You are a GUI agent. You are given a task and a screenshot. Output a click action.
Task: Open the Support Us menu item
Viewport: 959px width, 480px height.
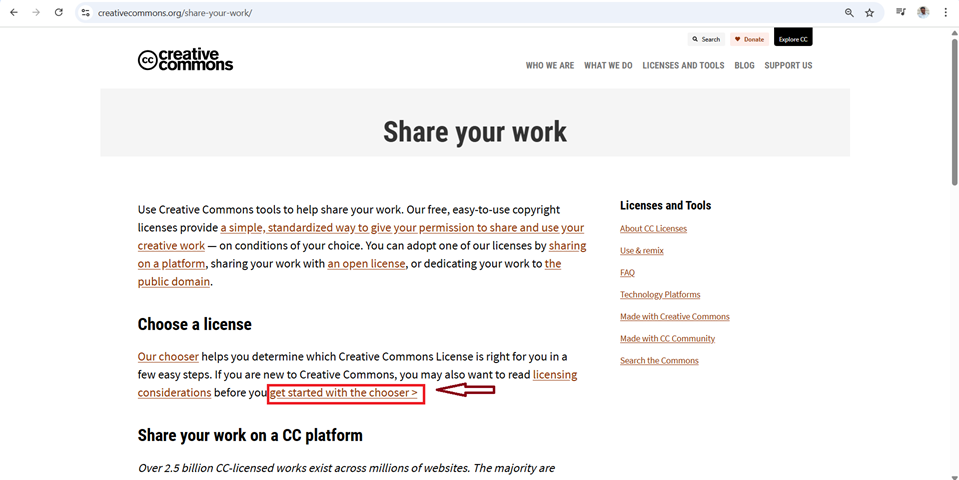pyautogui.click(x=788, y=65)
